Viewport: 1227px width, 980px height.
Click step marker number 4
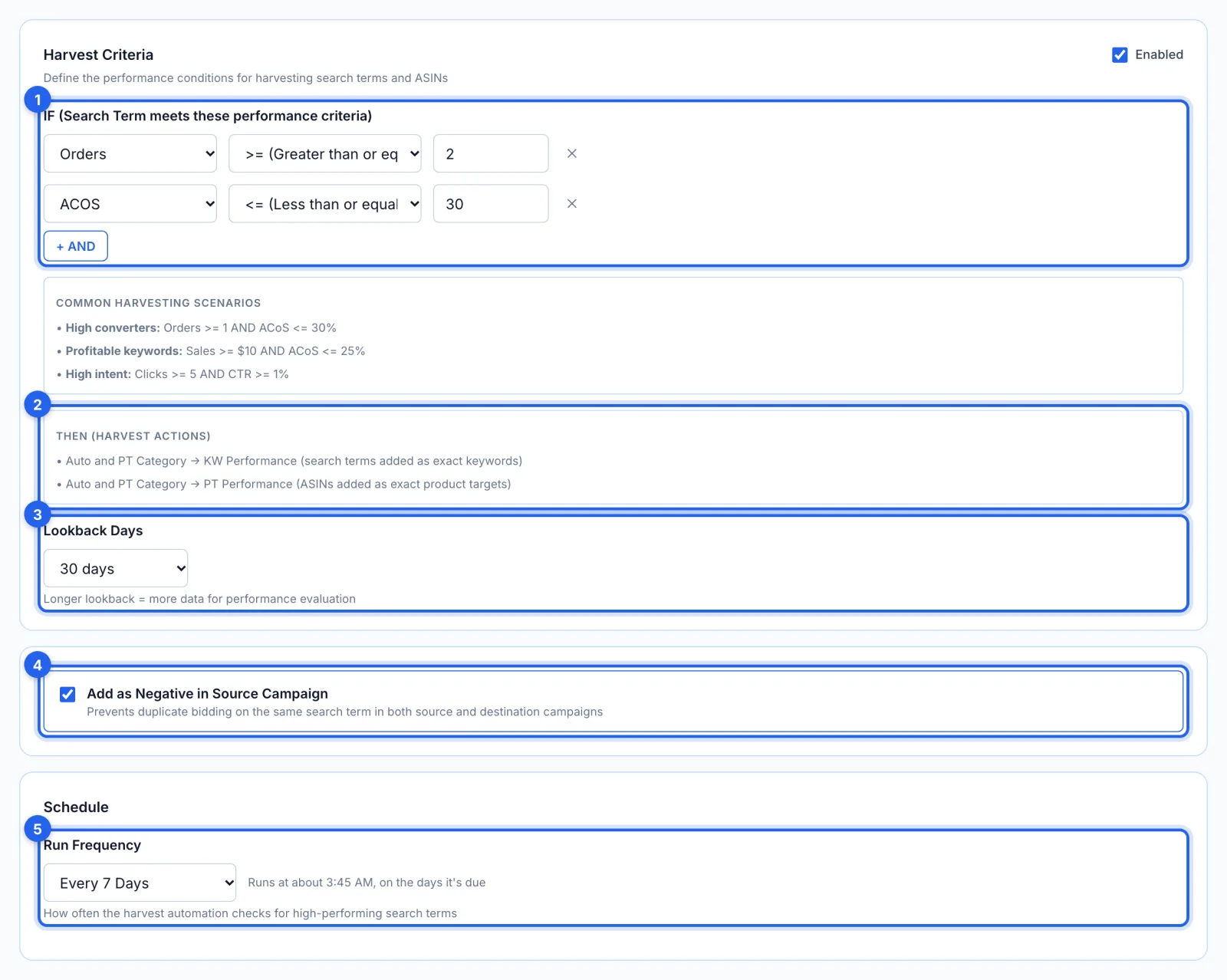38,665
